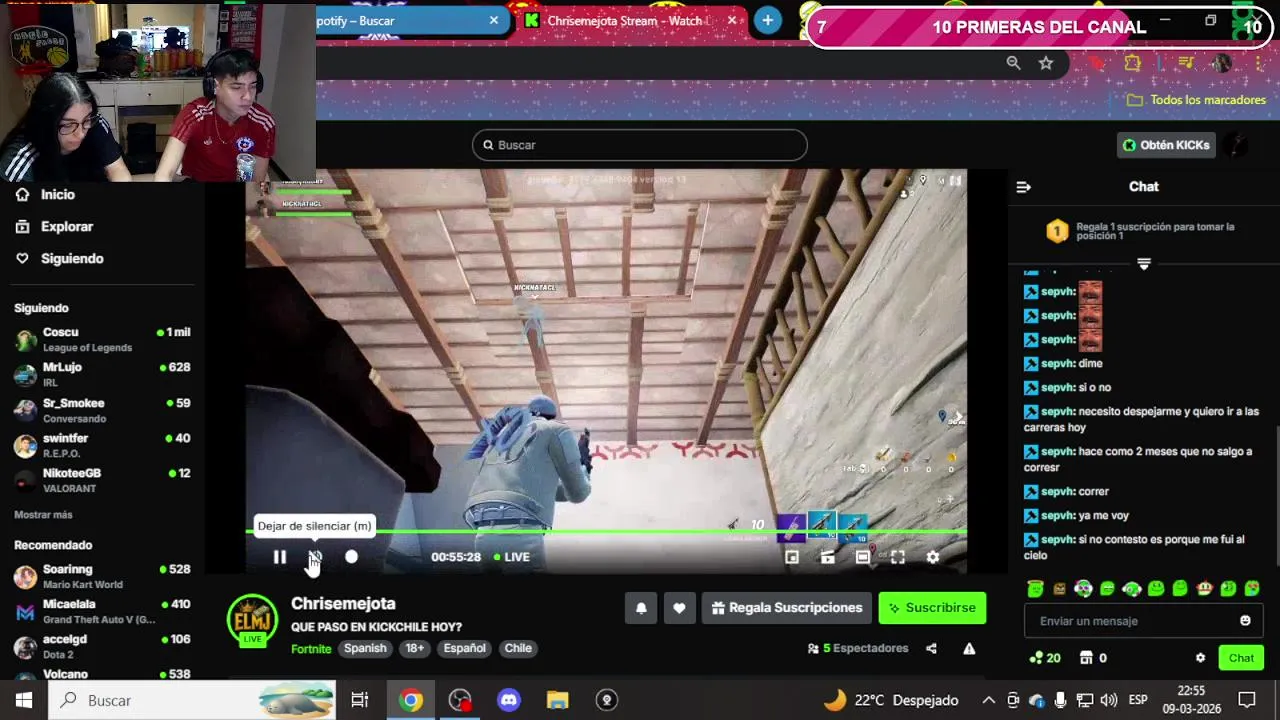Screen dimensions: 1280x720
Task: Click the gold rank 1 badge
Action: (1057, 232)
